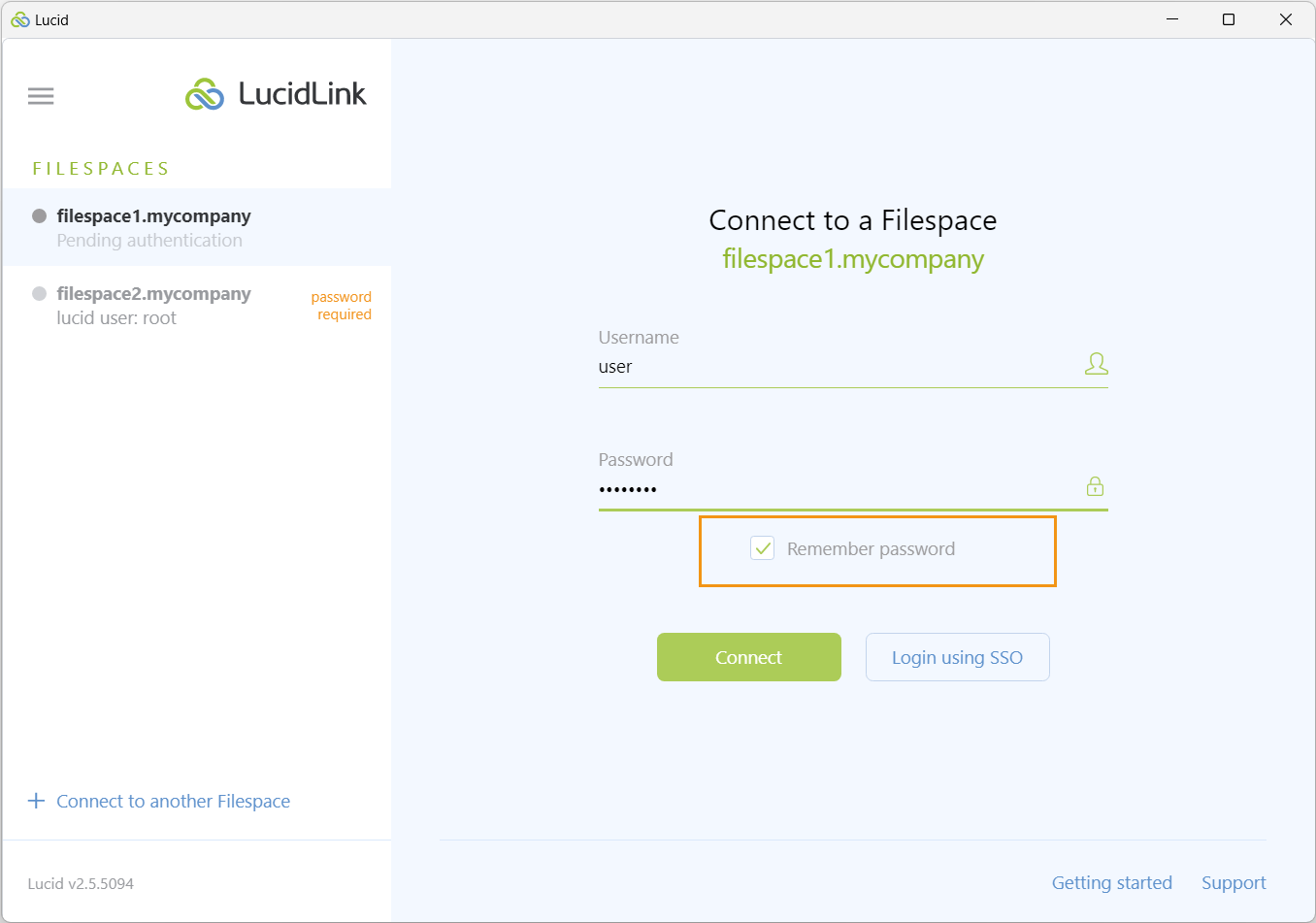Click the LucidLink logo
1316x923 pixels.
click(276, 94)
